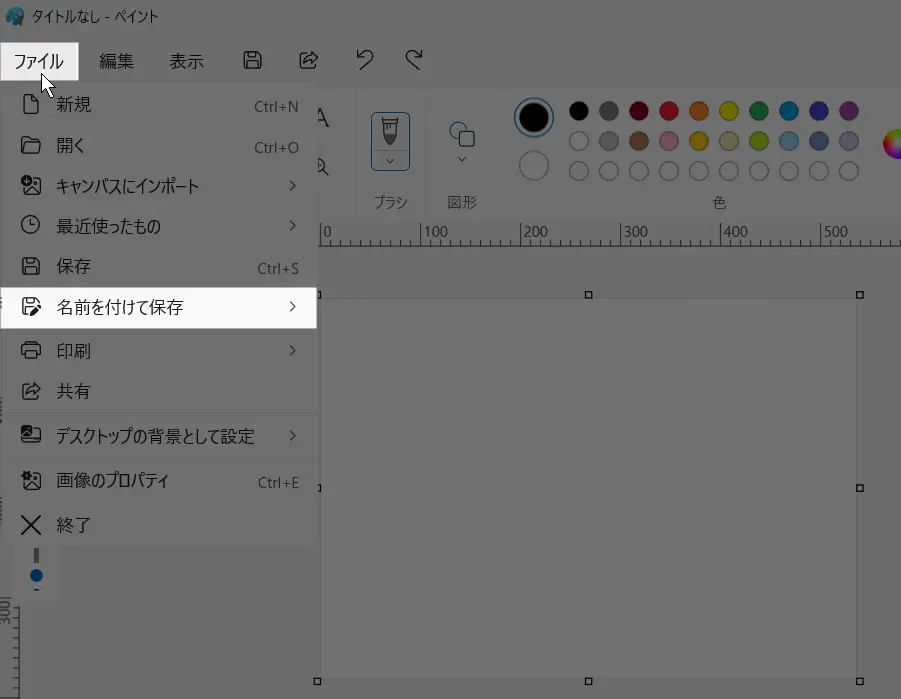The height and width of the screenshot is (699, 901).
Task: Click the canvas bottom-middle resize handle
Action: click(x=588, y=681)
